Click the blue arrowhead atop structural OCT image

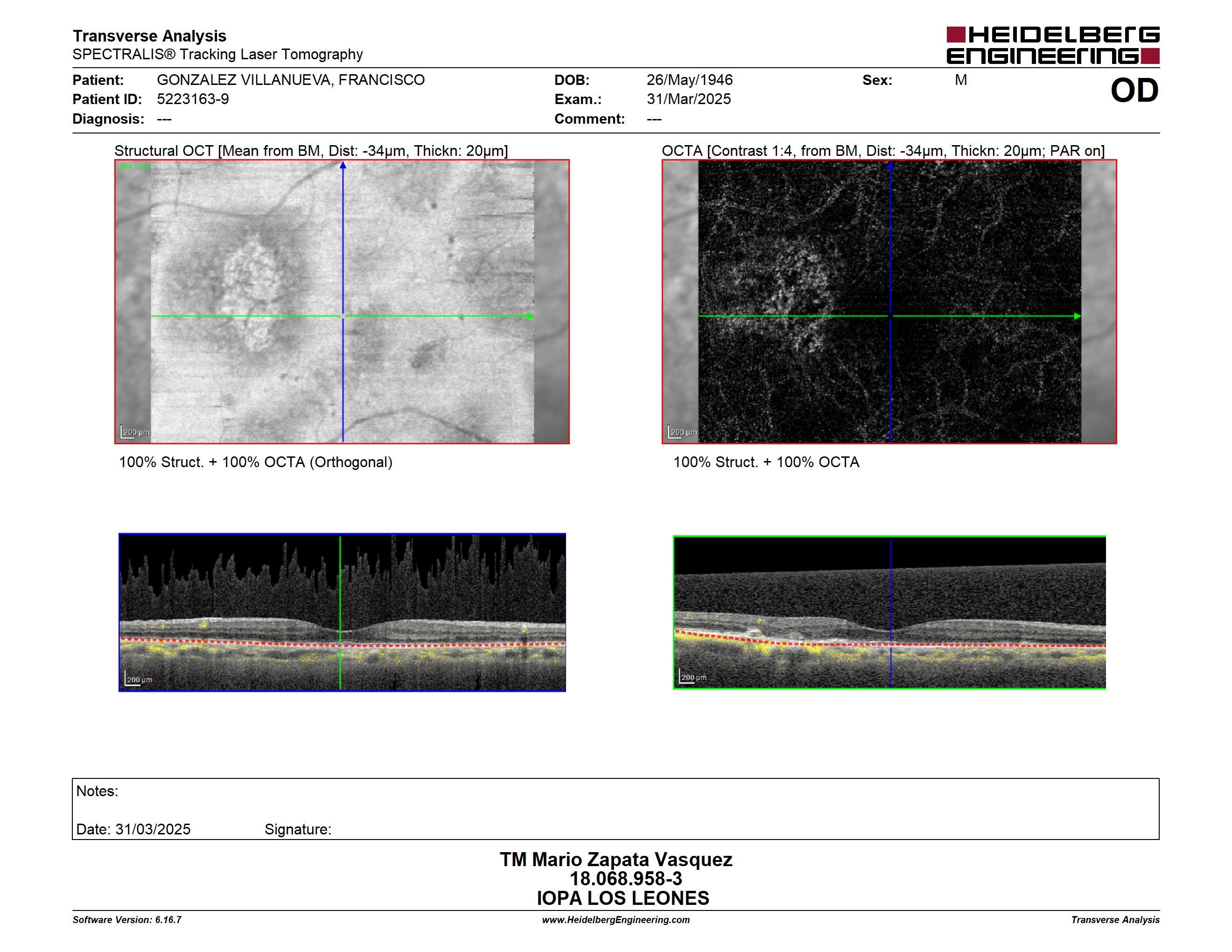pos(343,165)
